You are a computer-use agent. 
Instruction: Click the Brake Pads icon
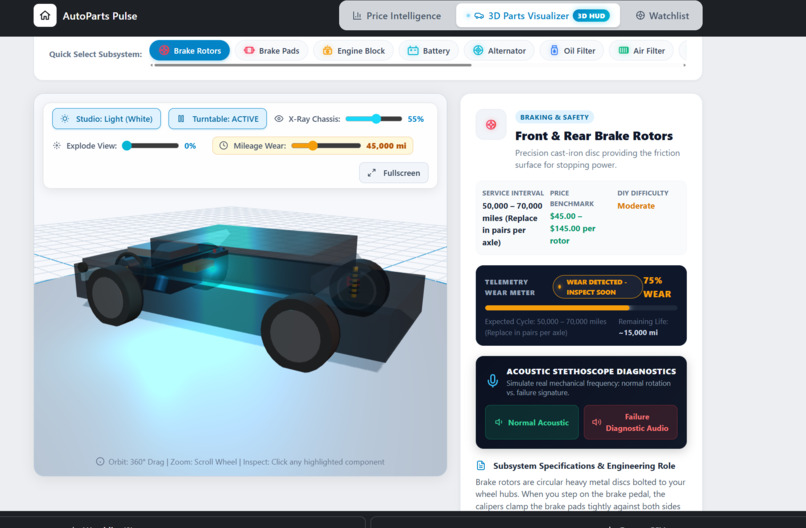coord(249,50)
